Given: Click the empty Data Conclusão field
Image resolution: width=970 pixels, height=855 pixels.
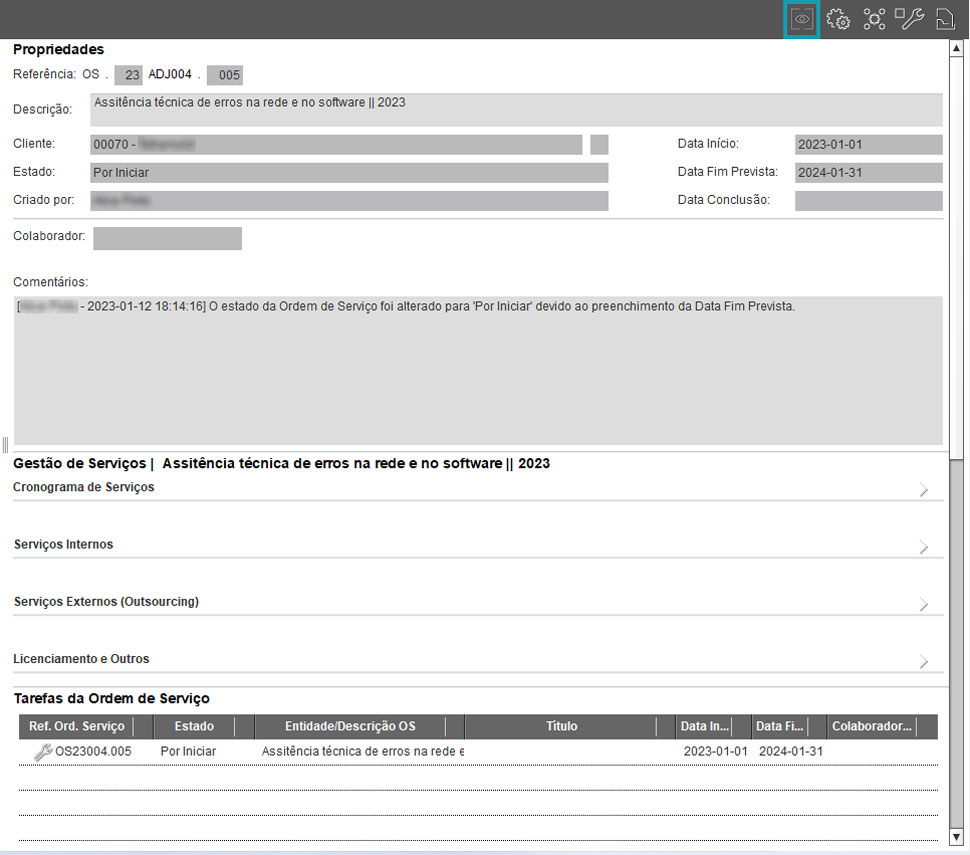Looking at the screenshot, I should pos(868,201).
